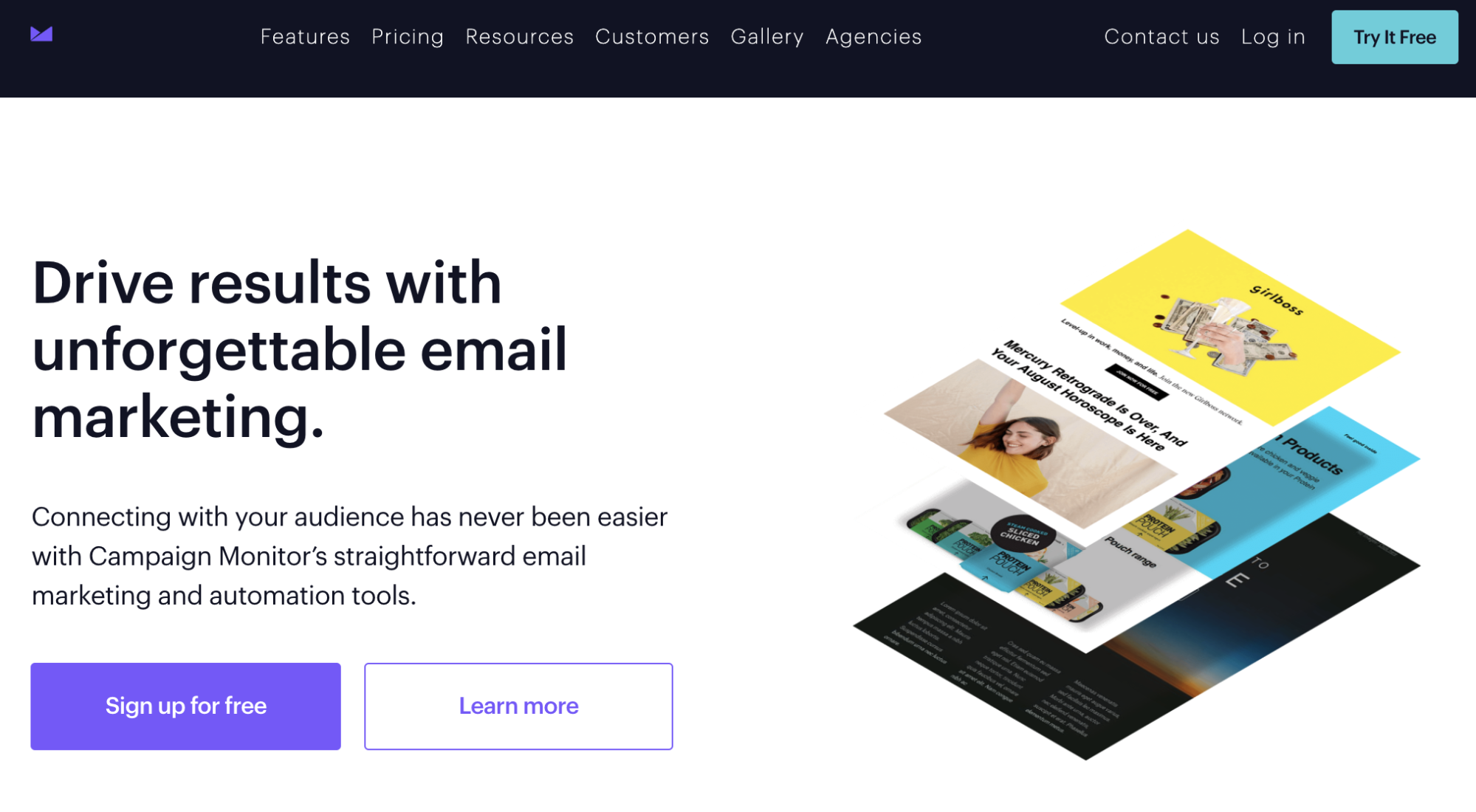The width and height of the screenshot is (1476, 812).
Task: Click the Try It Free button
Action: pos(1394,37)
